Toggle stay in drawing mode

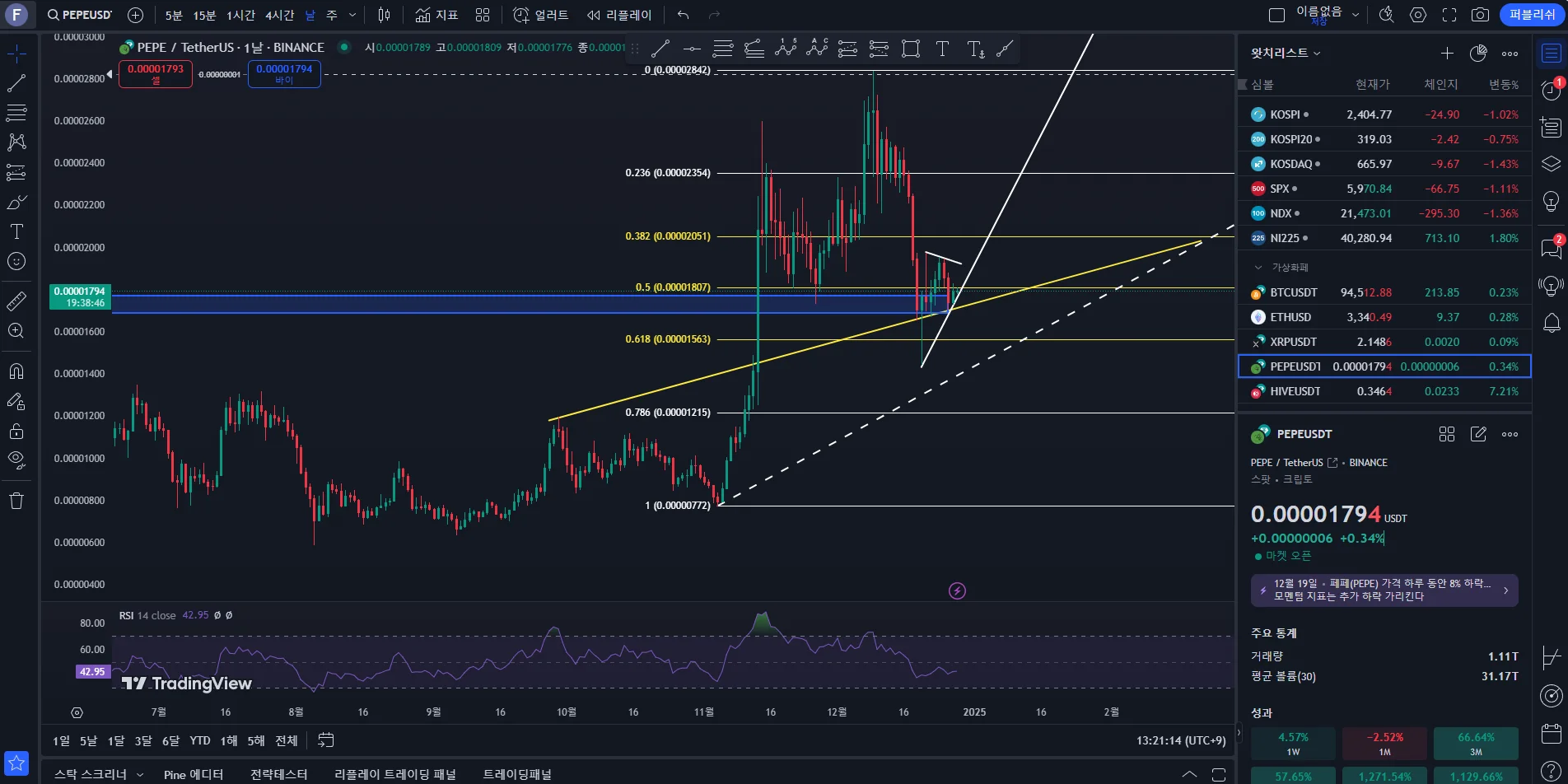point(16,401)
